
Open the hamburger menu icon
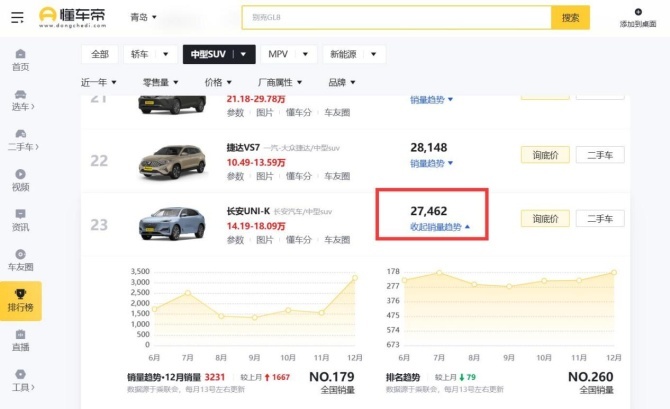(17, 18)
